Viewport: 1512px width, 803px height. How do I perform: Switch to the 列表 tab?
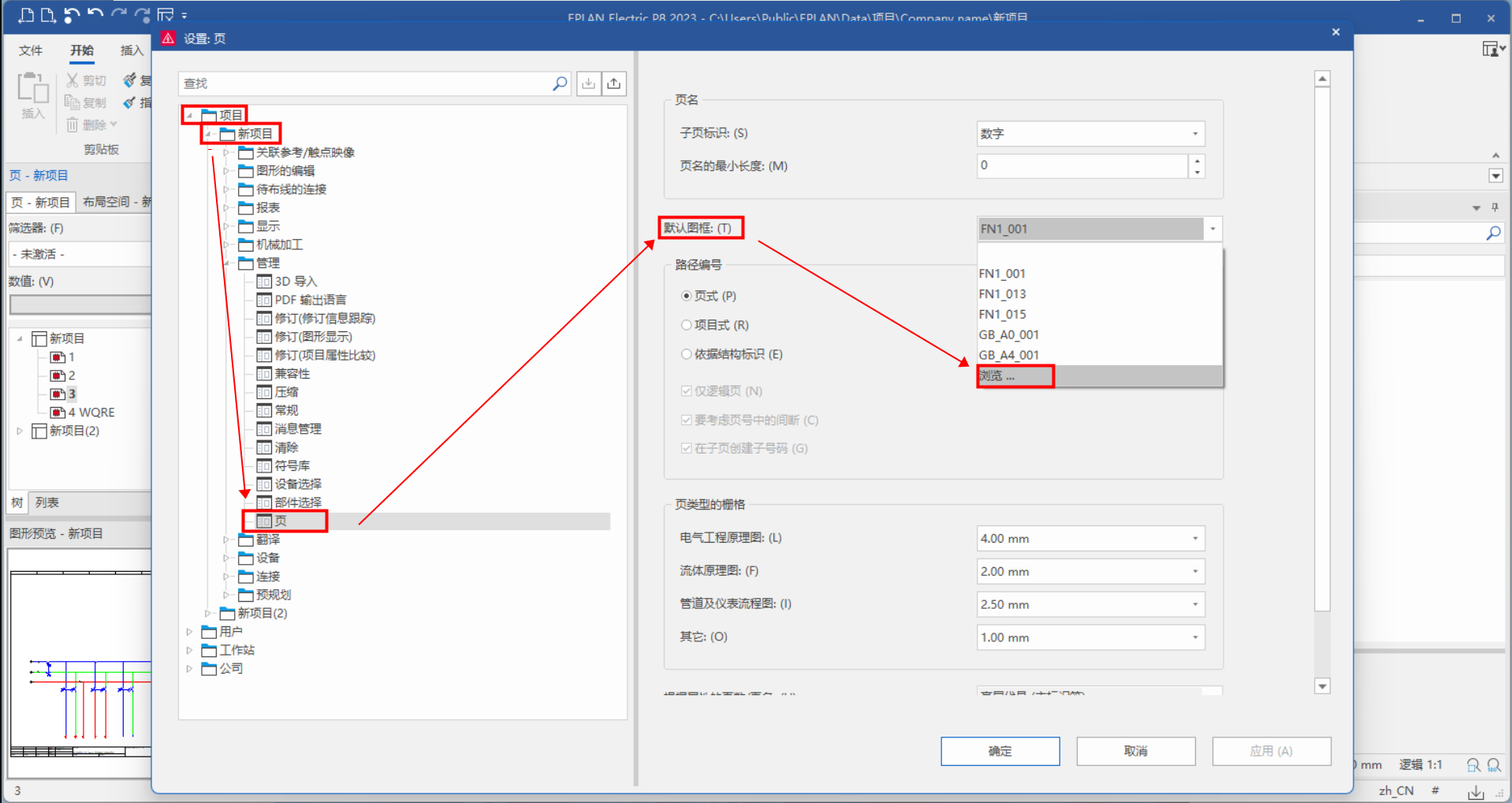click(x=47, y=502)
